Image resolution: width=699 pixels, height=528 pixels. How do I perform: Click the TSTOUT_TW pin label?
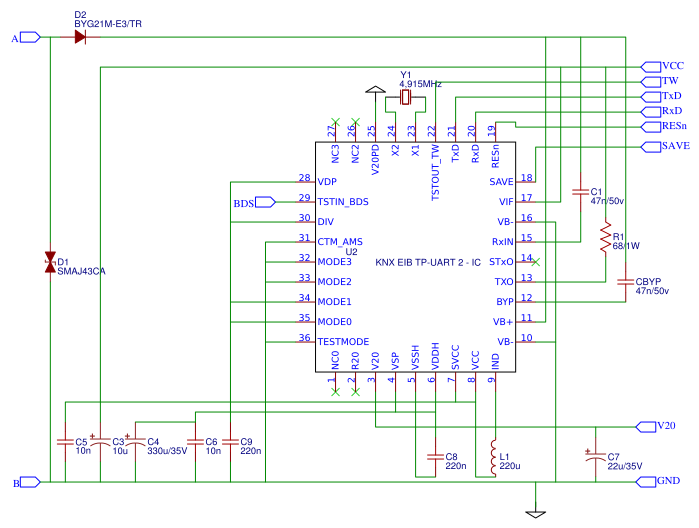coord(436,173)
